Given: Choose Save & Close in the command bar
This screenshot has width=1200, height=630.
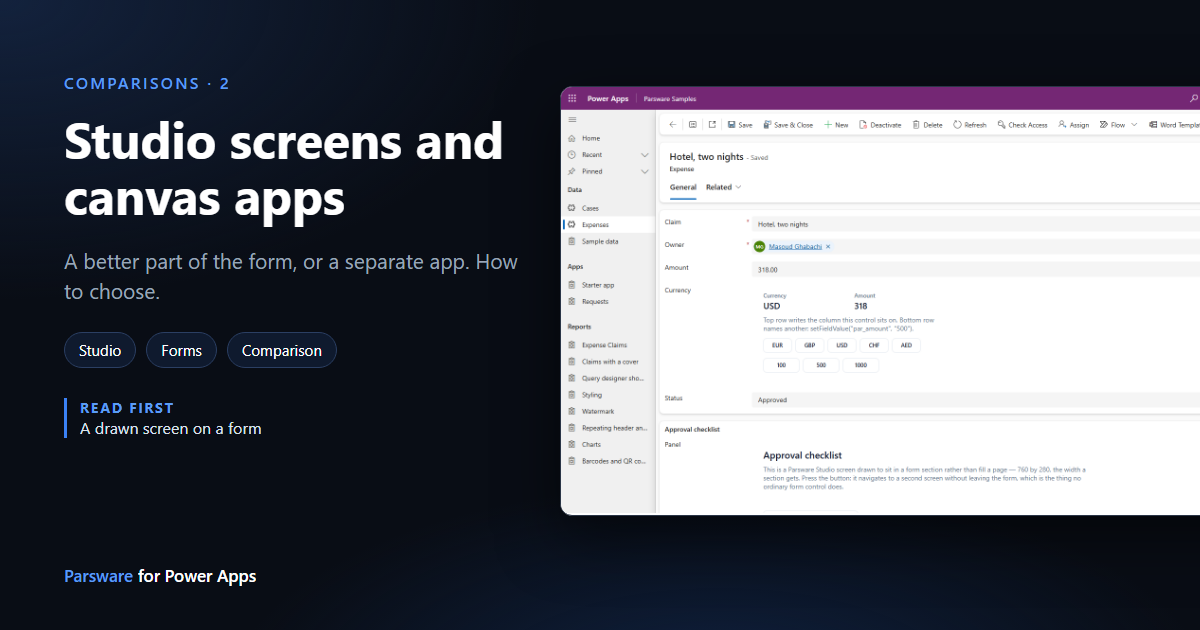Looking at the screenshot, I should 788,125.
